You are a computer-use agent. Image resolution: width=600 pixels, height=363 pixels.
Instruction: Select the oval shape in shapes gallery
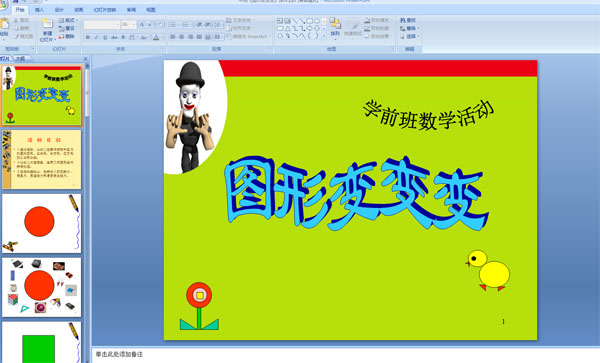pos(317,21)
